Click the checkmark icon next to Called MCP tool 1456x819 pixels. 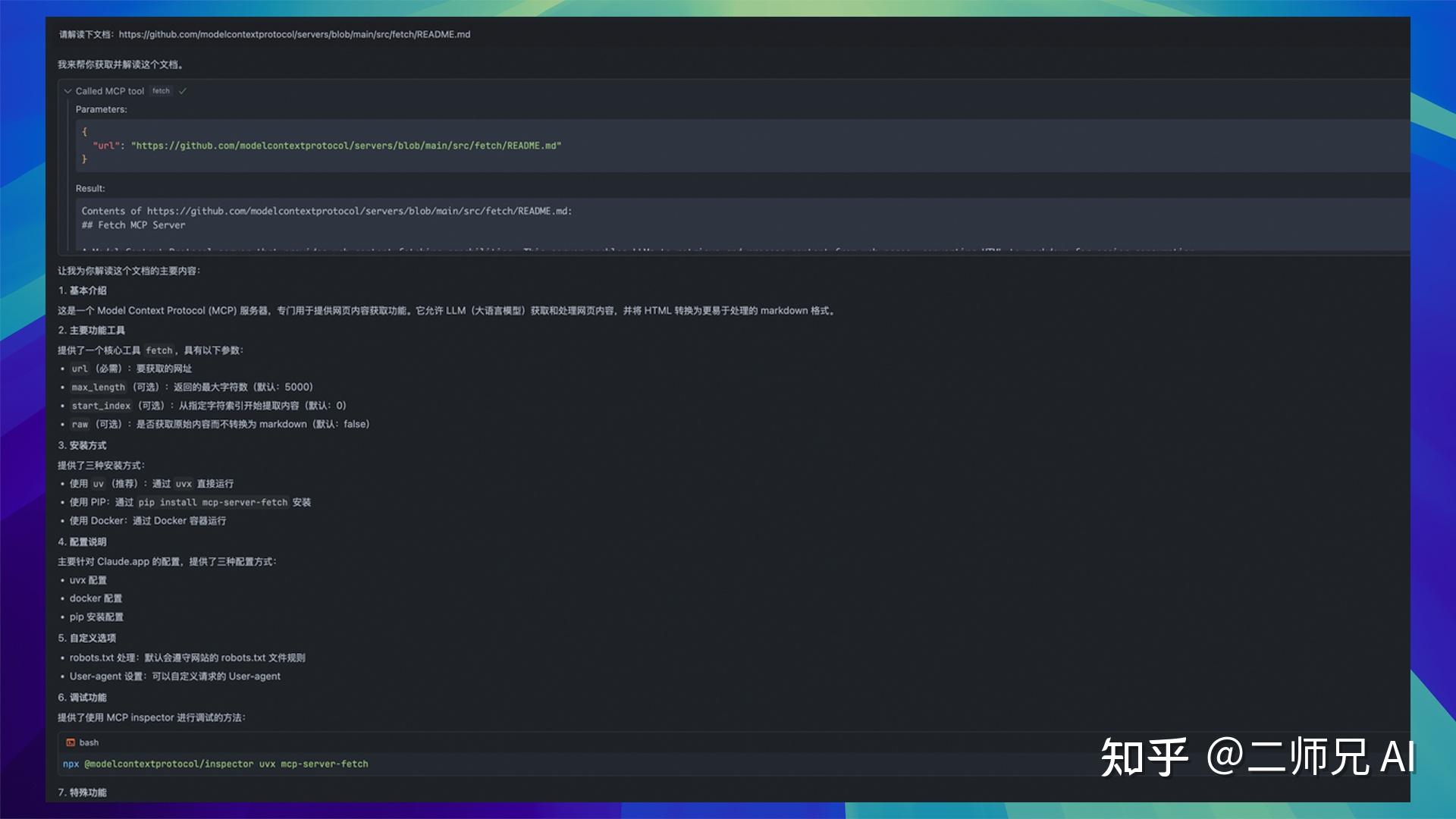(182, 90)
